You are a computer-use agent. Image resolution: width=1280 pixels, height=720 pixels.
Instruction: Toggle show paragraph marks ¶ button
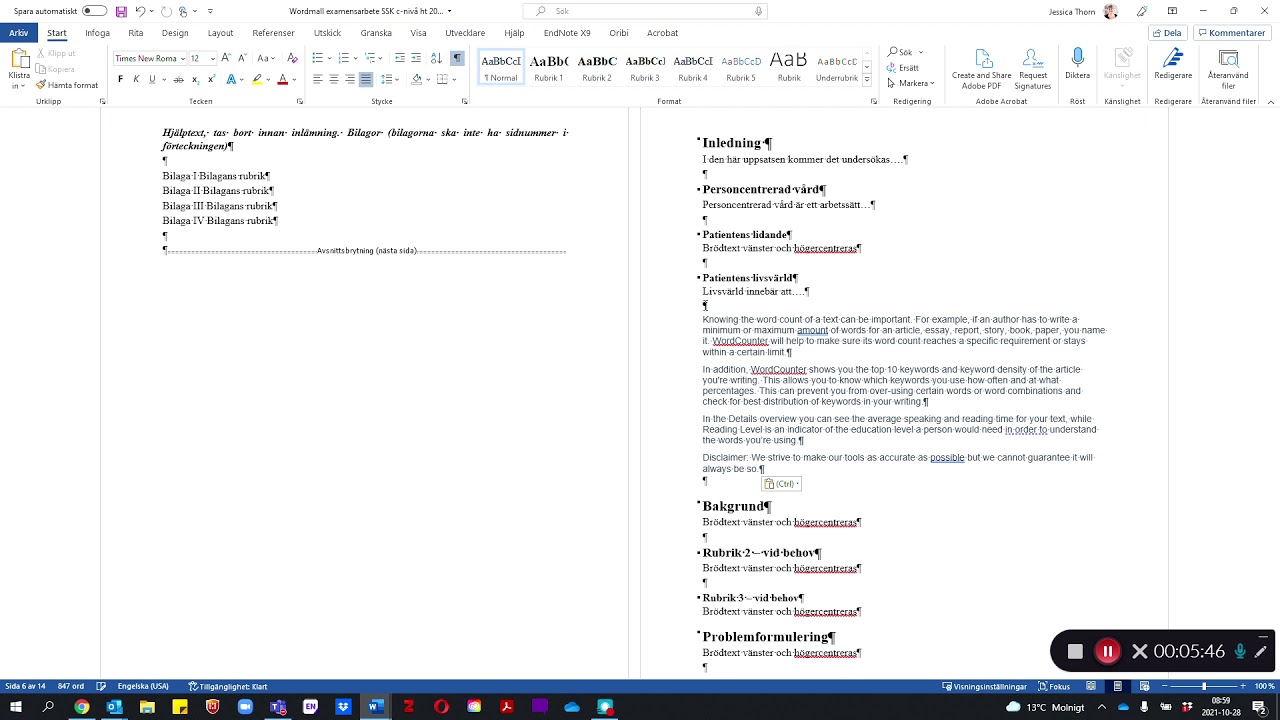click(x=457, y=58)
